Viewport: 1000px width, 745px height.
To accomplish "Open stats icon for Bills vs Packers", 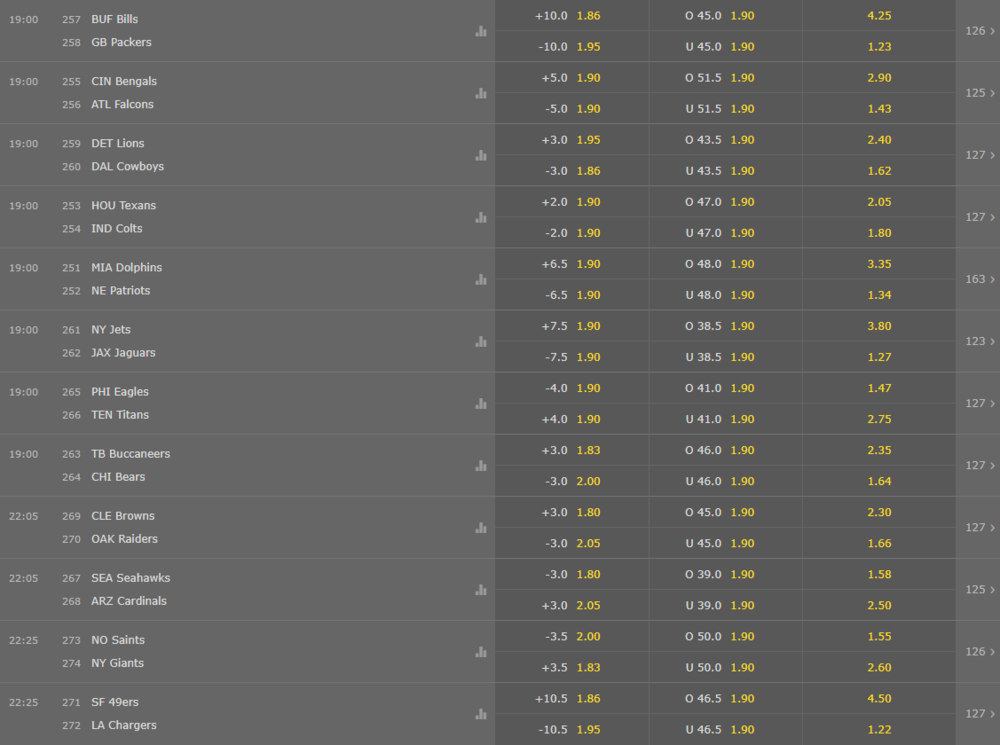I will click(x=481, y=31).
